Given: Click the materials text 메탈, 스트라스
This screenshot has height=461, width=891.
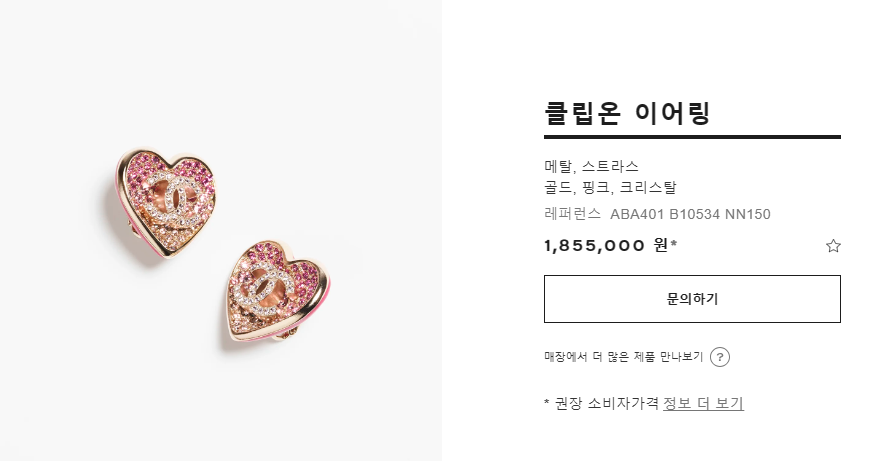Looking at the screenshot, I should (591, 166).
